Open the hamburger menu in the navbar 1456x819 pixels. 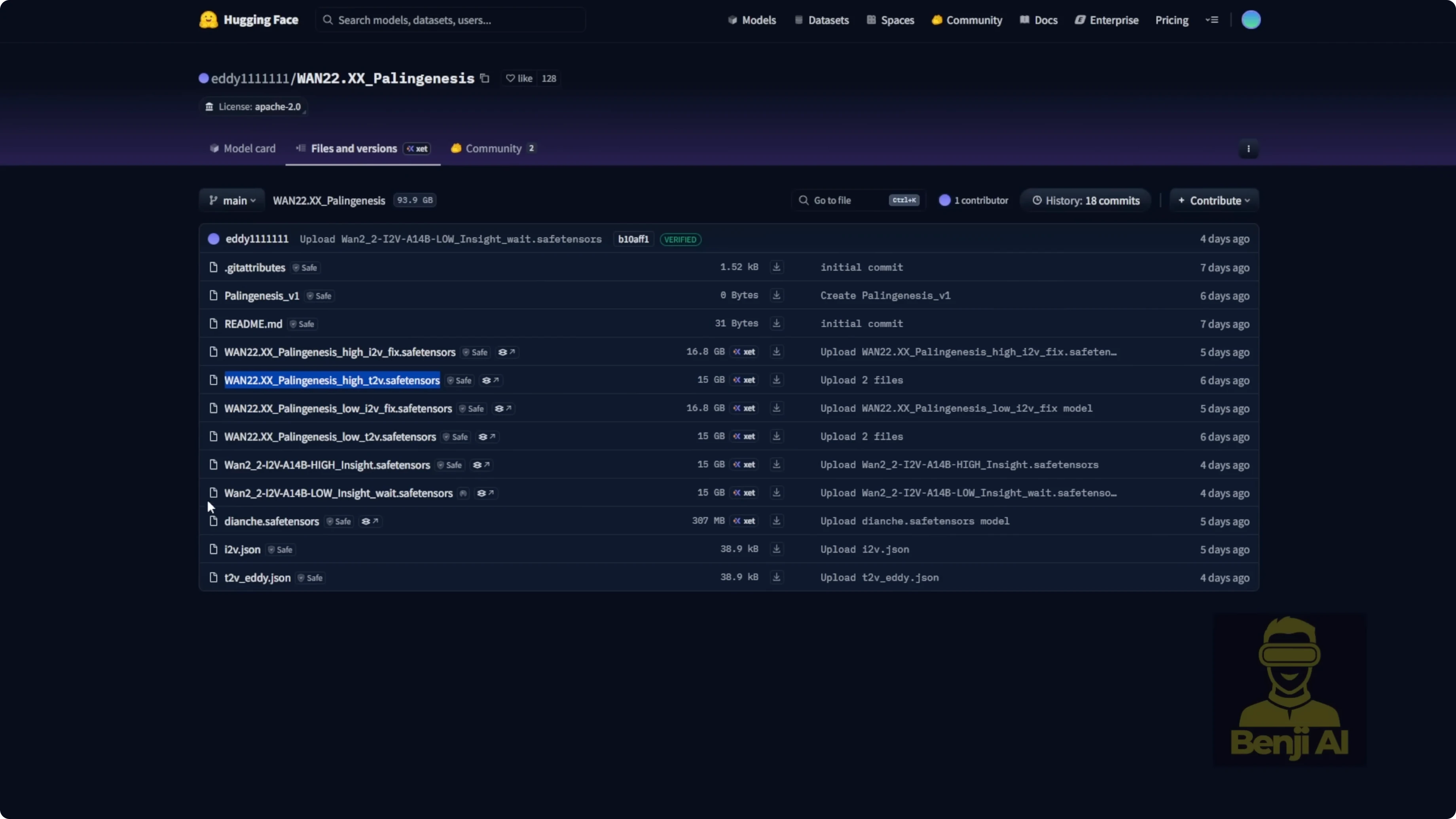[x=1212, y=20]
